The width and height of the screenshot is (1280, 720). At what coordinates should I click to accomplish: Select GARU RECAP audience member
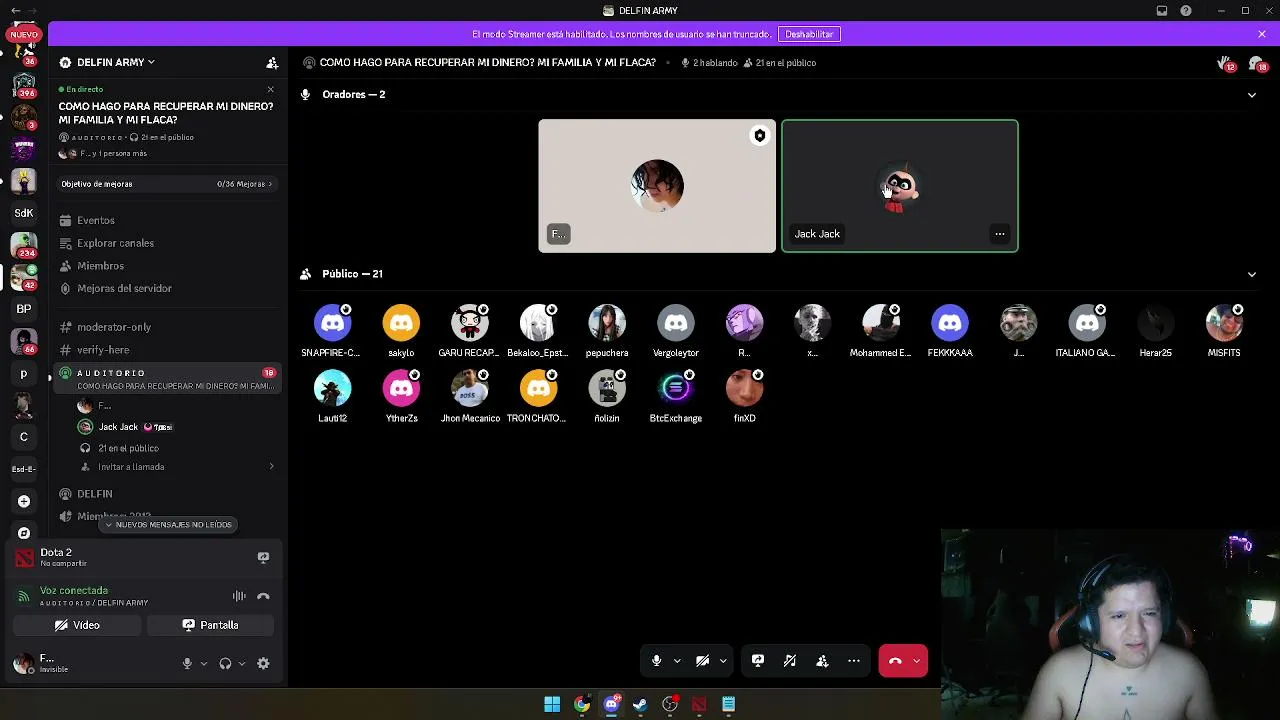click(469, 331)
